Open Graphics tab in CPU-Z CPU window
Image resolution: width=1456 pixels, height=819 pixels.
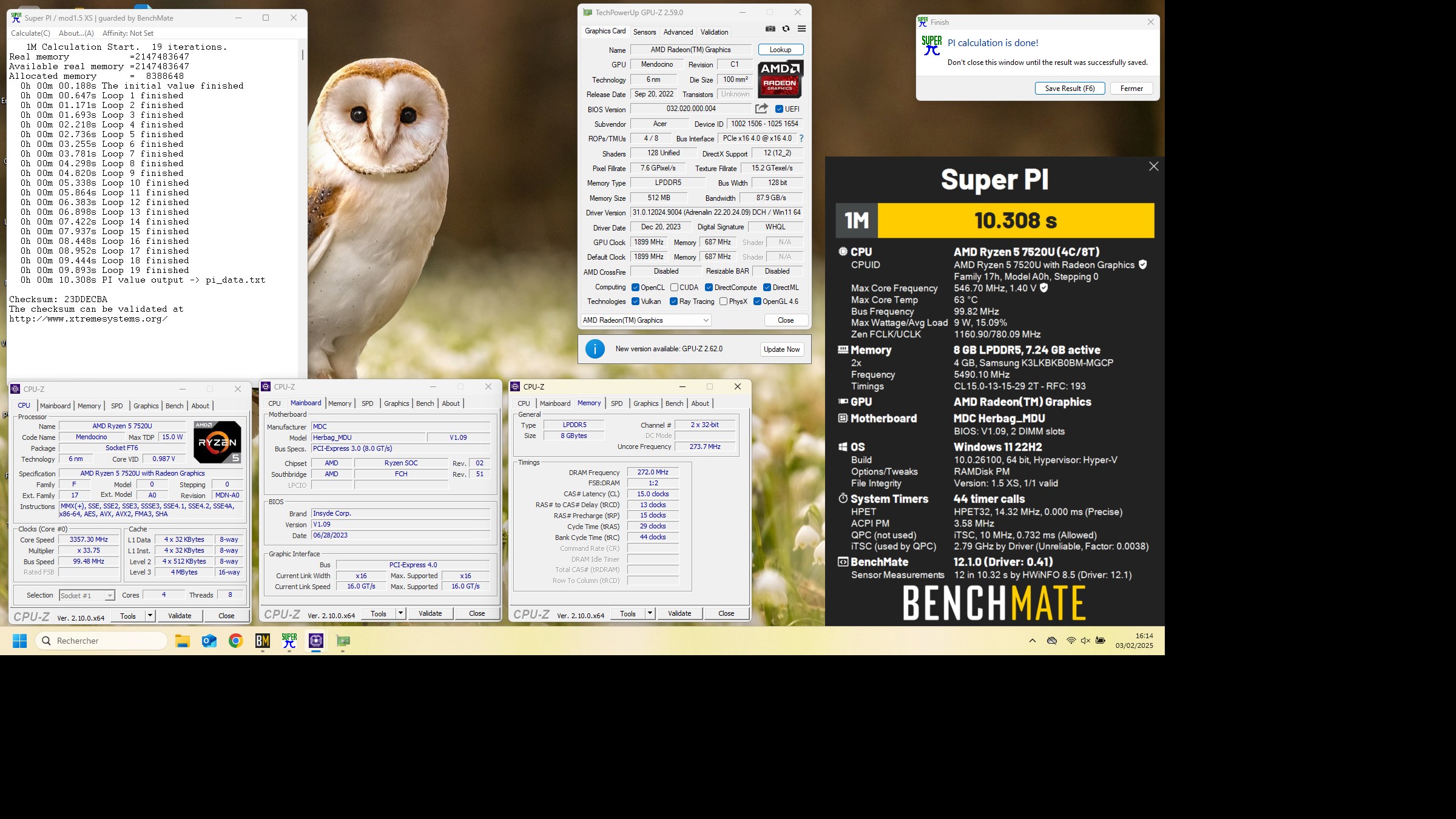click(146, 406)
